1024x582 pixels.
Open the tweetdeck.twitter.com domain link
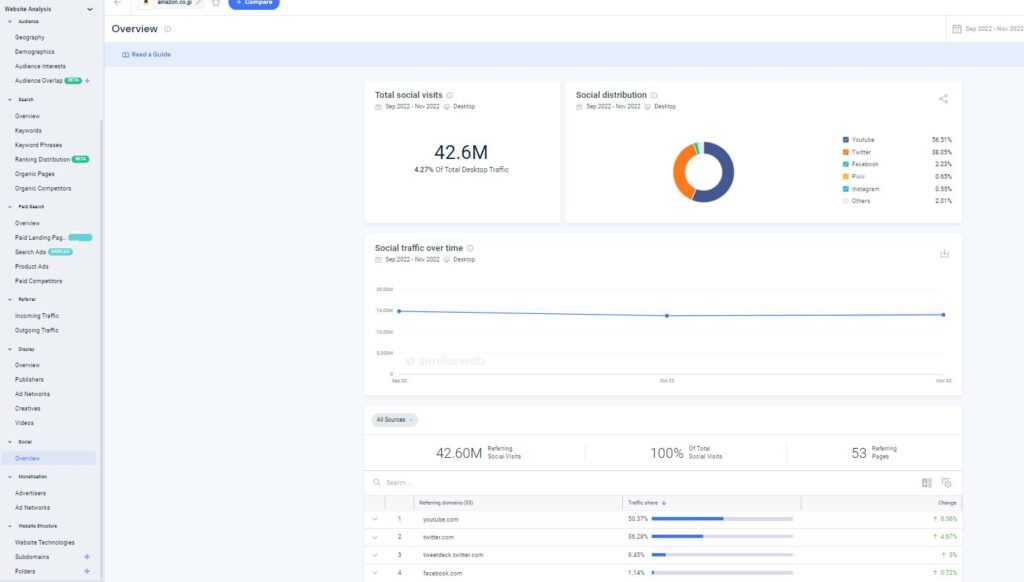(453, 555)
